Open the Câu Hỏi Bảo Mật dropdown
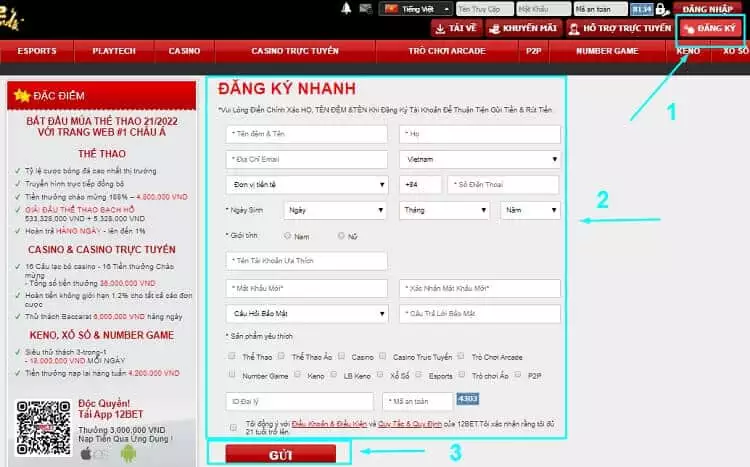Image resolution: width=750 pixels, height=467 pixels. coord(307,314)
